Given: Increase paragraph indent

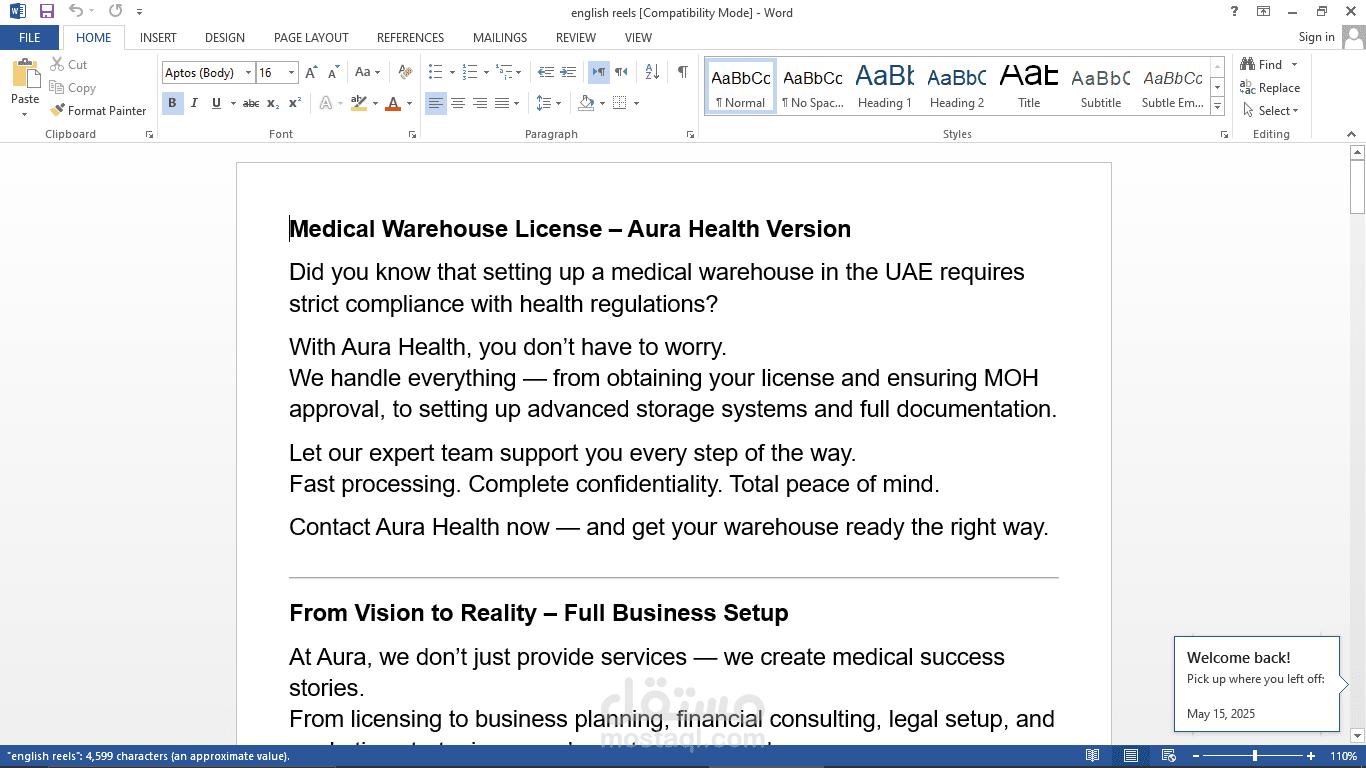Looking at the screenshot, I should point(568,73).
